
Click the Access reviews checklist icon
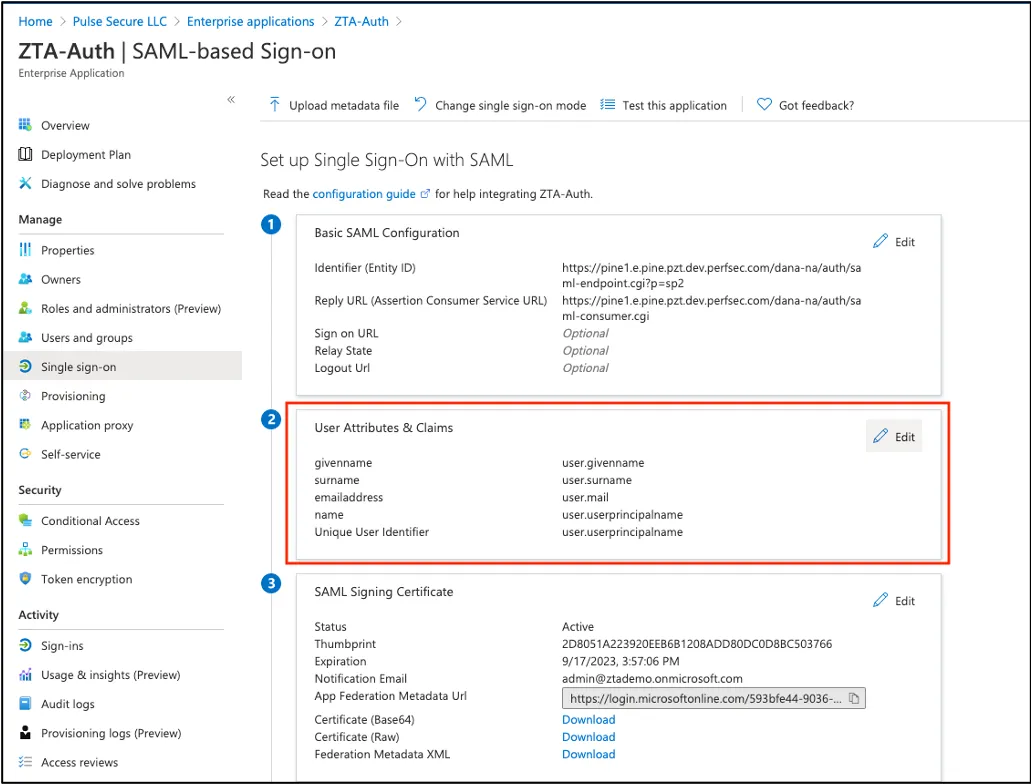(25, 762)
